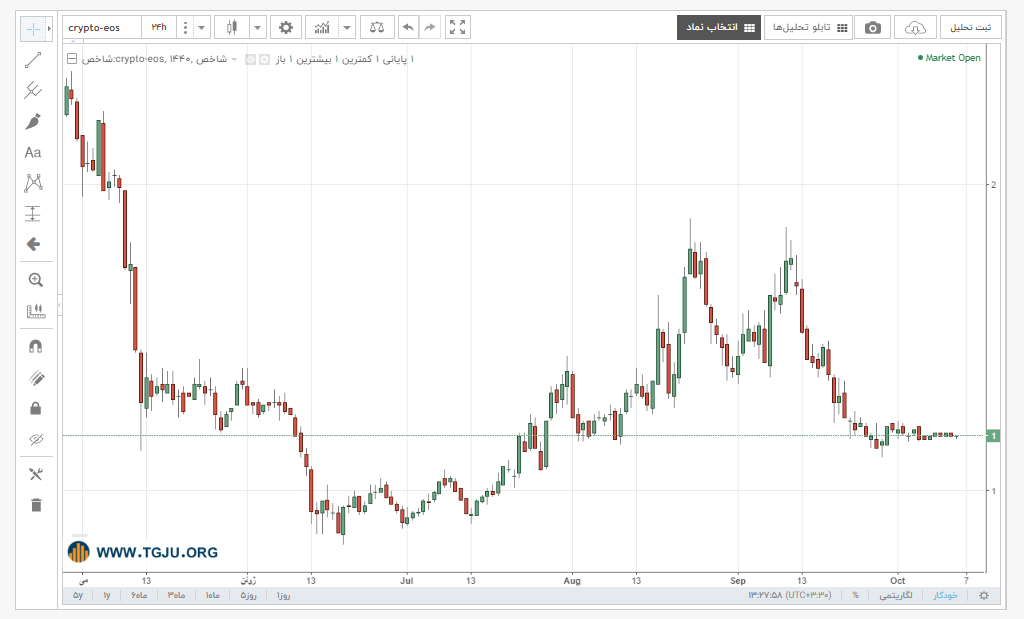Toggle lock all drawing tools
Viewport: 1024px width, 619px height.
click(36, 408)
